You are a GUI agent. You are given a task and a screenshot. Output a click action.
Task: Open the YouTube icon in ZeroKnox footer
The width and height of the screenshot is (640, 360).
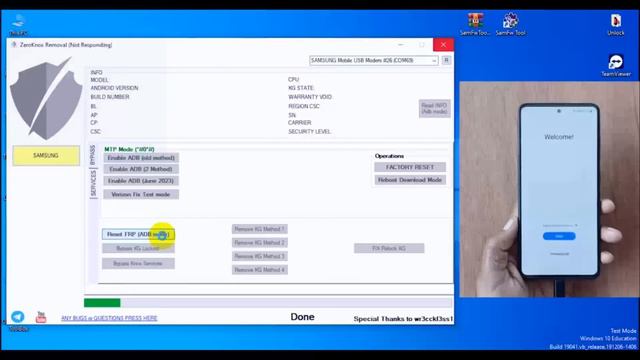coord(41,317)
